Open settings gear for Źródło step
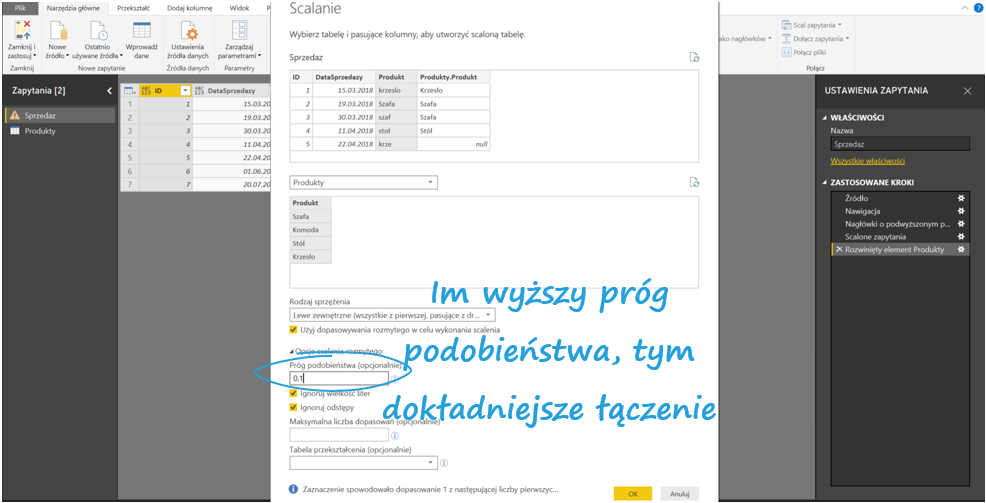This screenshot has height=503, width=986. 961,198
